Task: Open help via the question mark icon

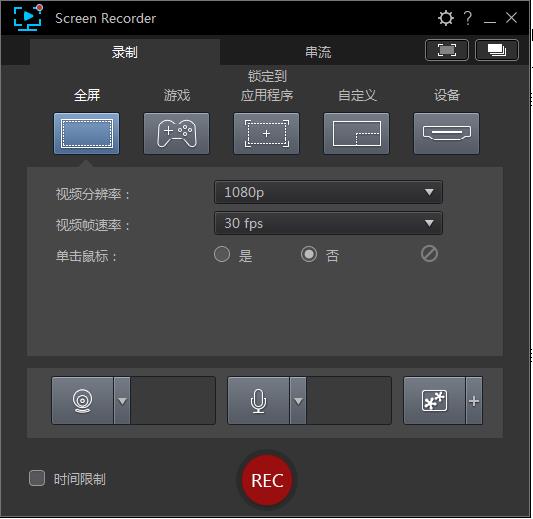Action: [x=468, y=18]
